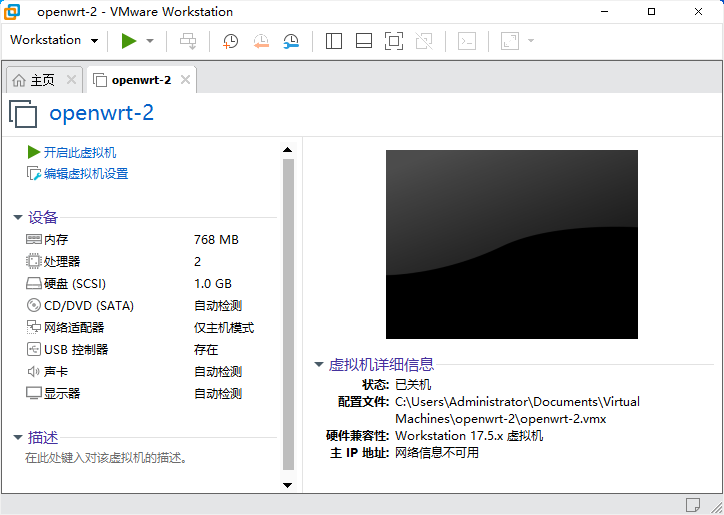Screen dimensions: 724x515
Task: Toggle the thumbnail bar view icon
Action: (364, 41)
